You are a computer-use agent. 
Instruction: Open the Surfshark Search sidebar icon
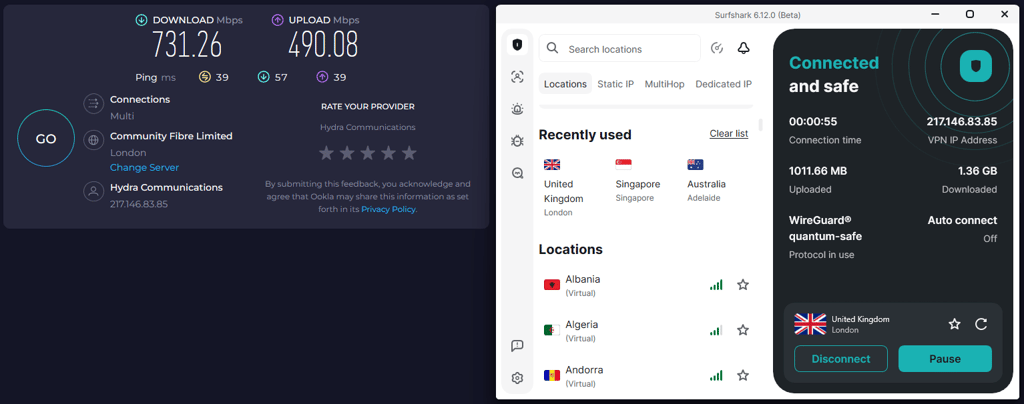click(517, 173)
